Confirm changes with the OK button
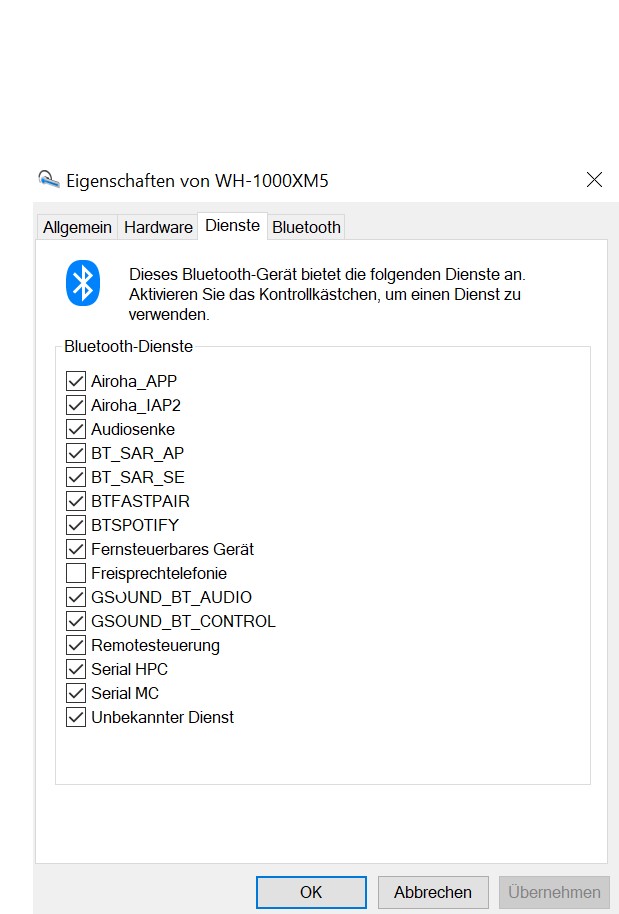 click(310, 892)
